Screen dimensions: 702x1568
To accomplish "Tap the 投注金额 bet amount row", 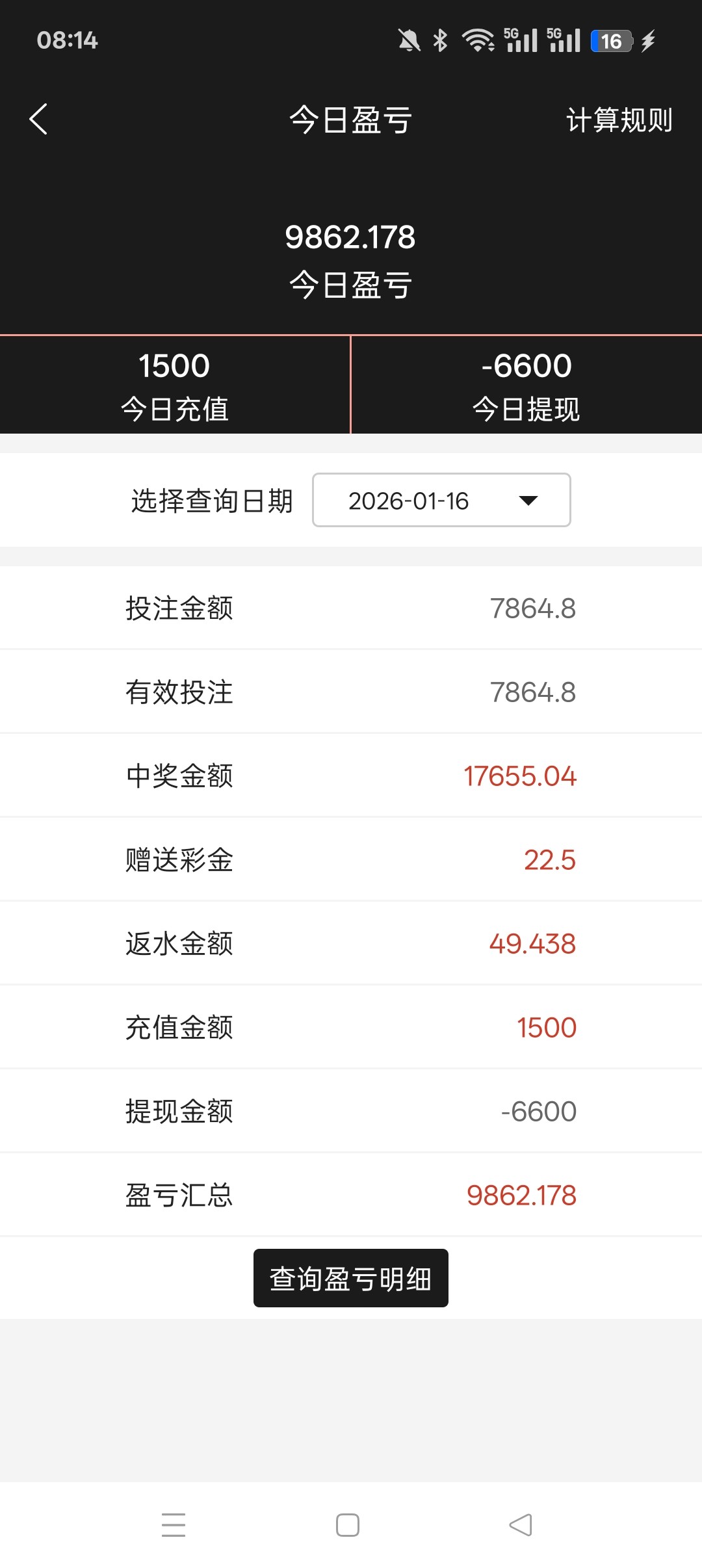I will click(351, 608).
